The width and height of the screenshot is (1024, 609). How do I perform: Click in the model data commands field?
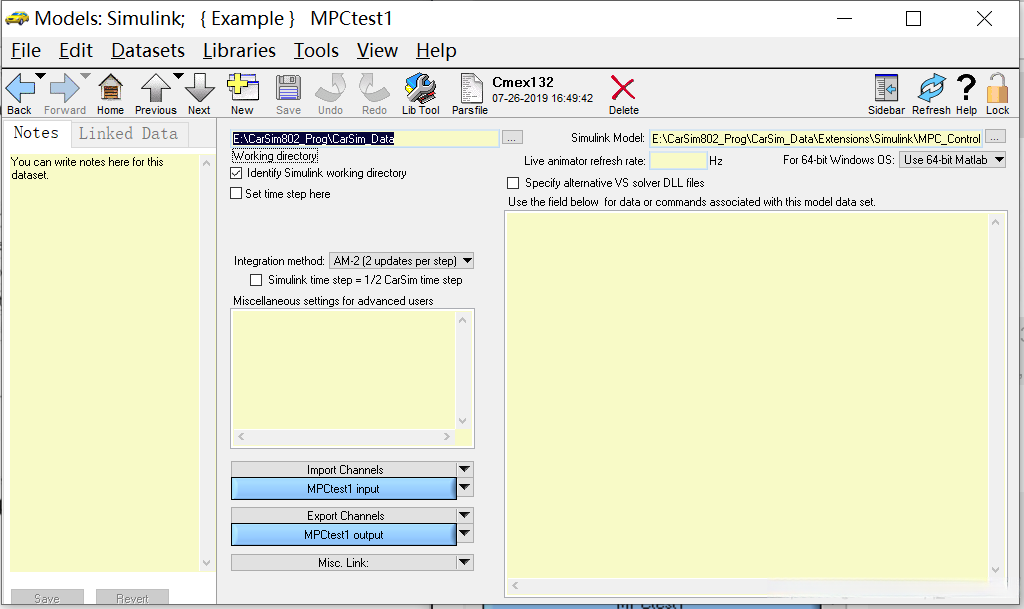point(747,396)
